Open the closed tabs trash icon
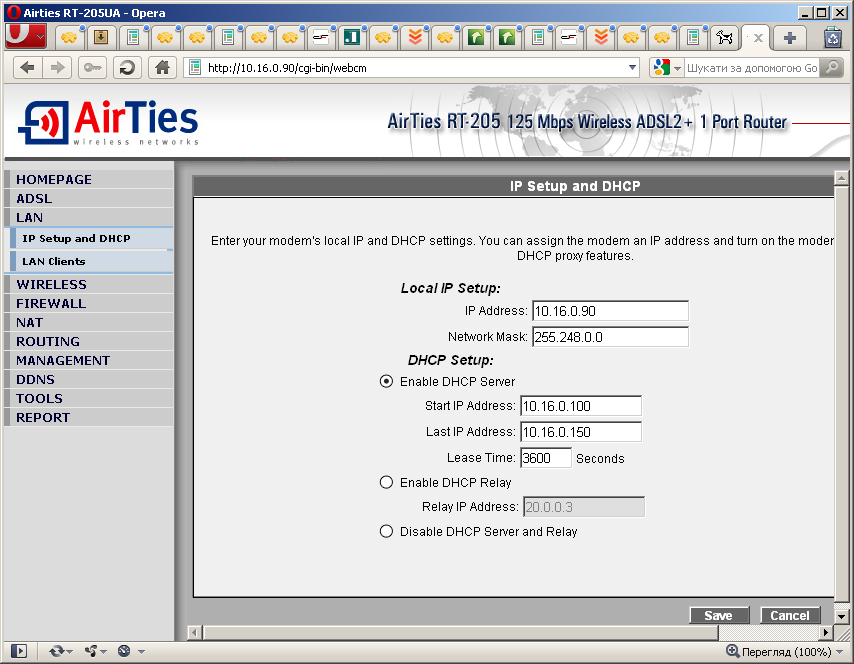Image resolution: width=854 pixels, height=664 pixels. coord(832,38)
